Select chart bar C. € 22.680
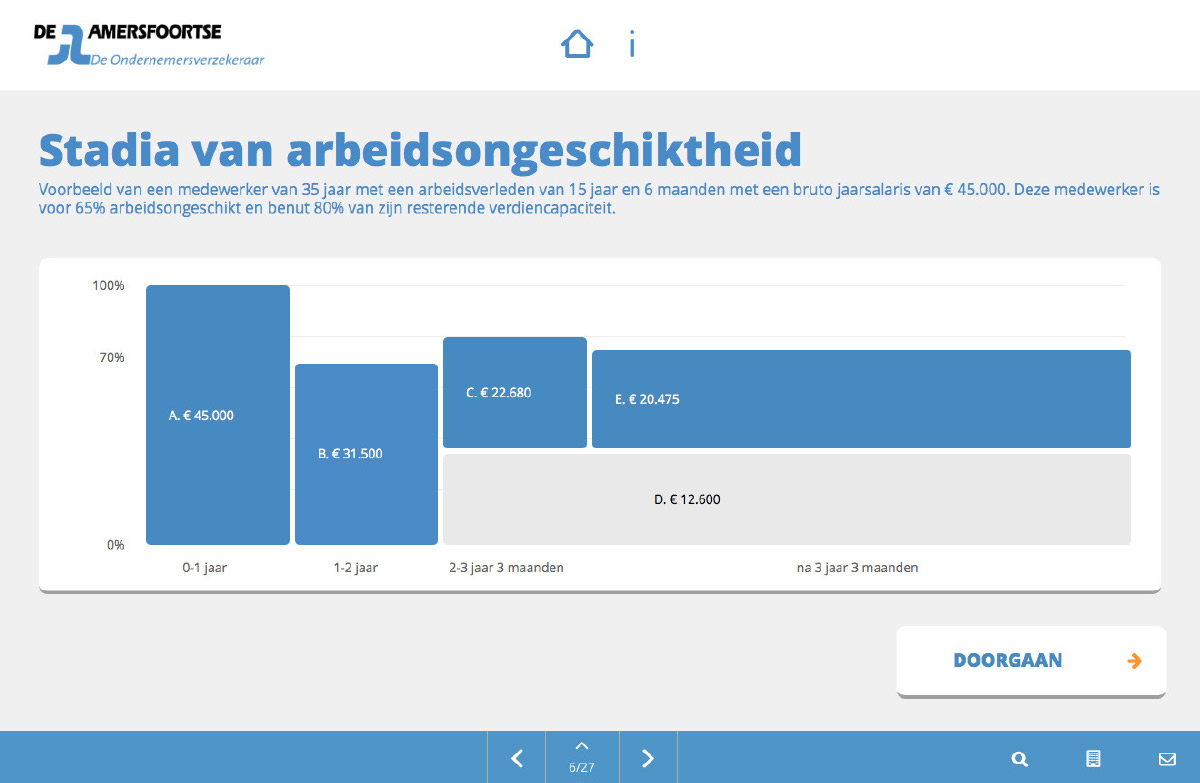1200x783 pixels. (515, 392)
